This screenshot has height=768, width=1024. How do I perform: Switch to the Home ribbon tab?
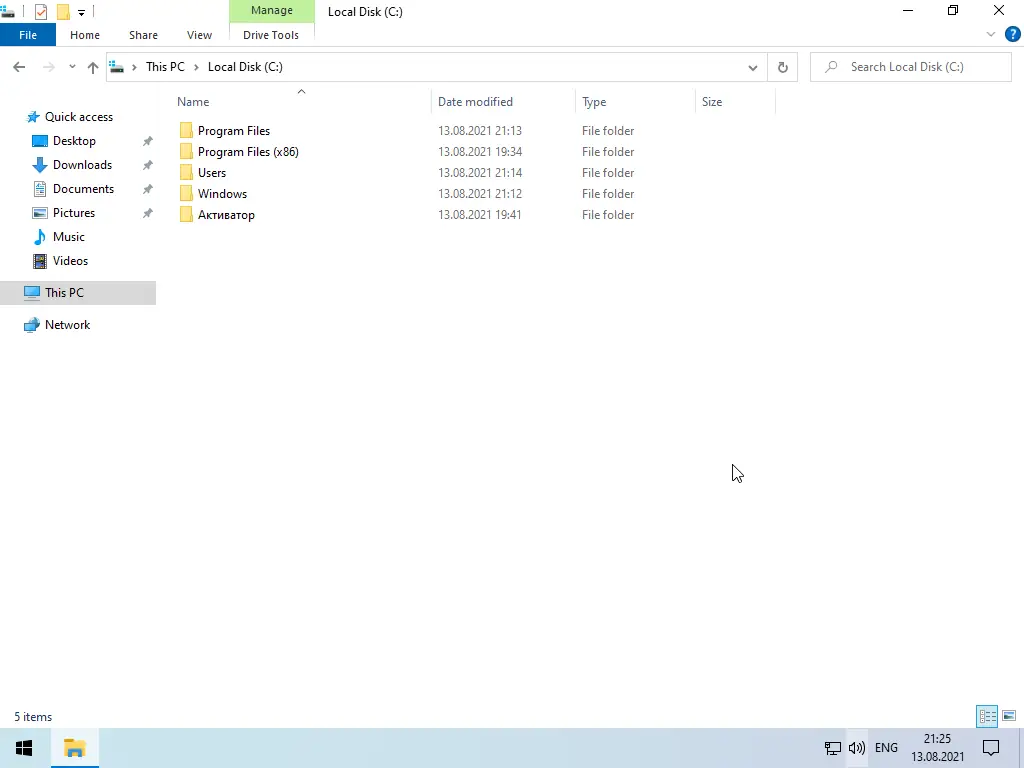(x=85, y=35)
